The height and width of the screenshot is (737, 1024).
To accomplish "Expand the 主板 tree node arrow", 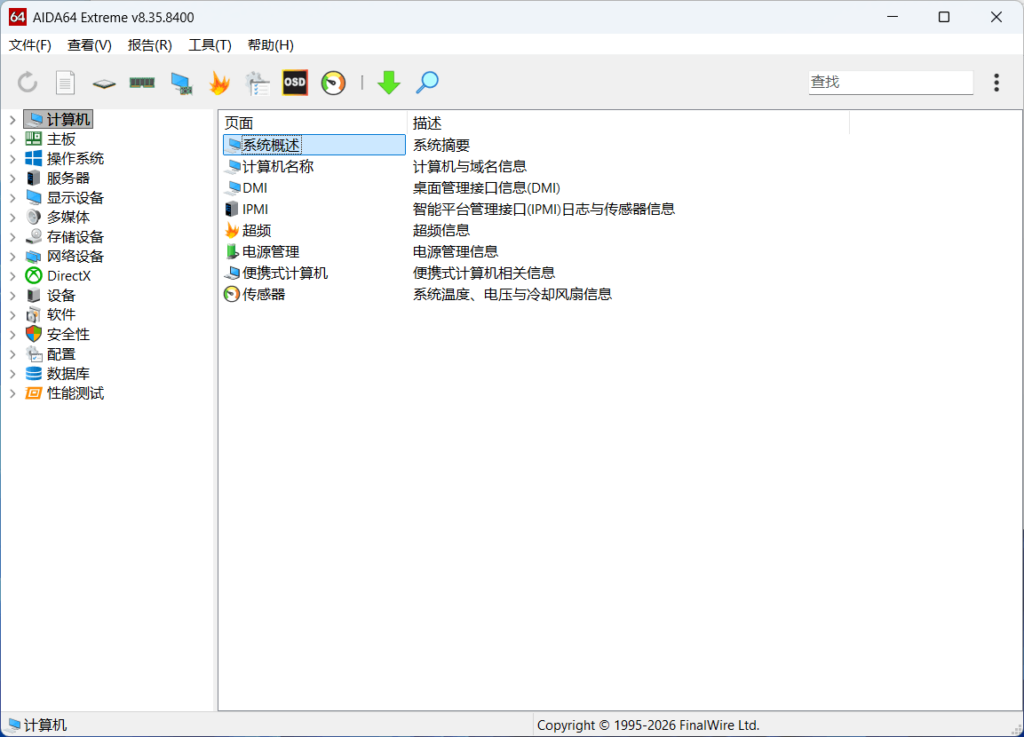I will pyautogui.click(x=12, y=139).
